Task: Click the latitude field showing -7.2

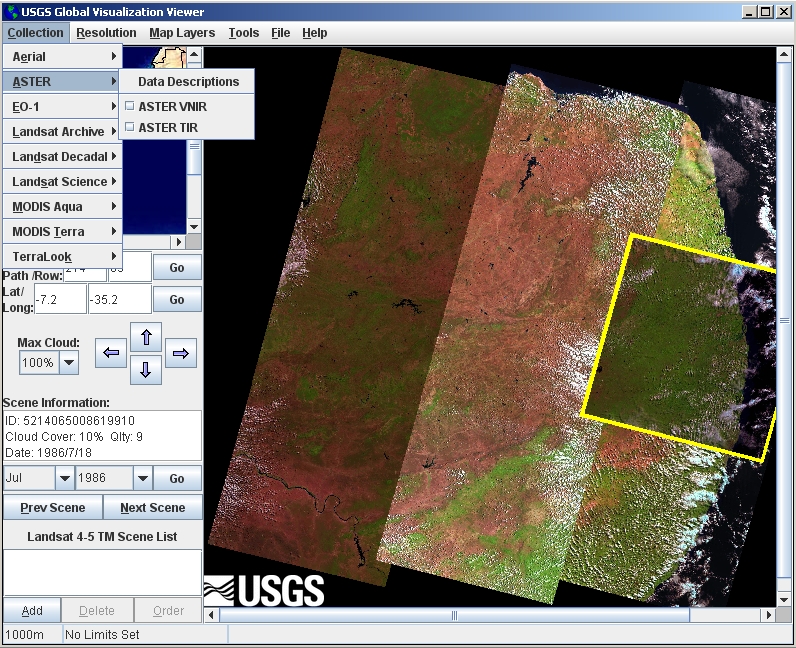Action: pos(60,299)
